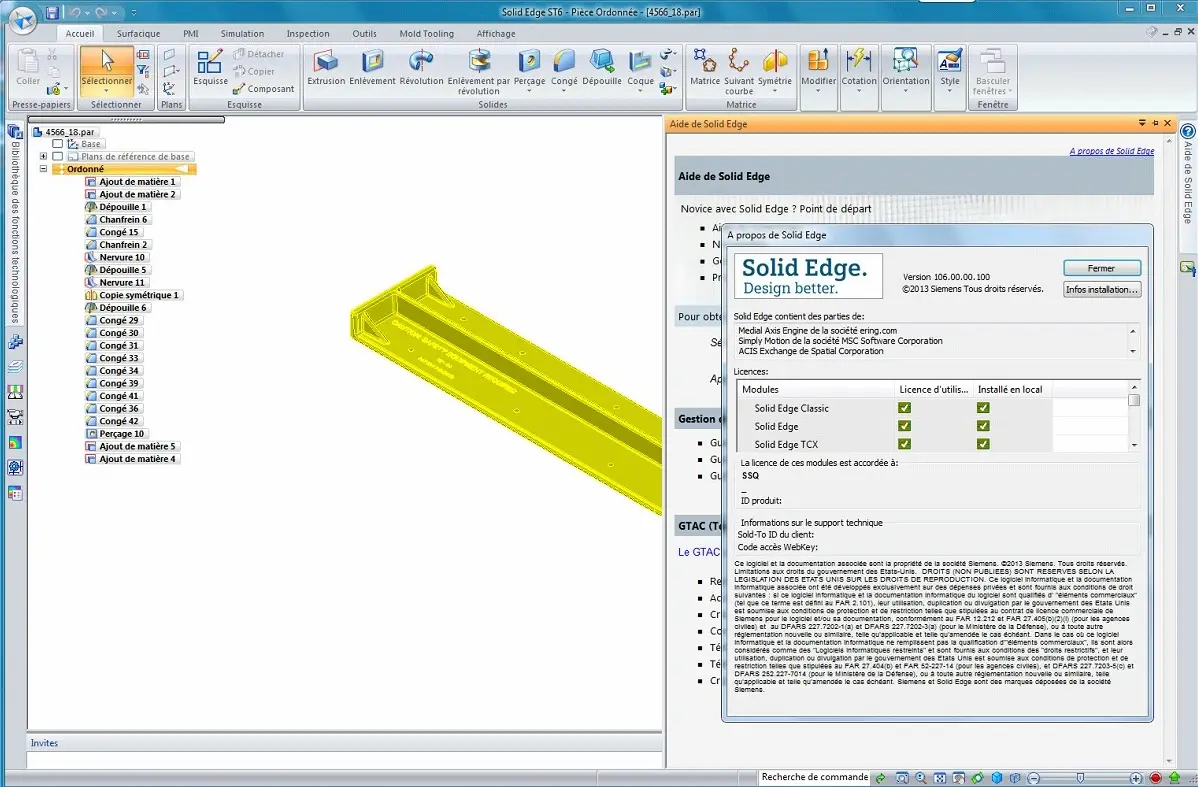Click the Composant sketch command
1198x787 pixels.
tap(264, 89)
